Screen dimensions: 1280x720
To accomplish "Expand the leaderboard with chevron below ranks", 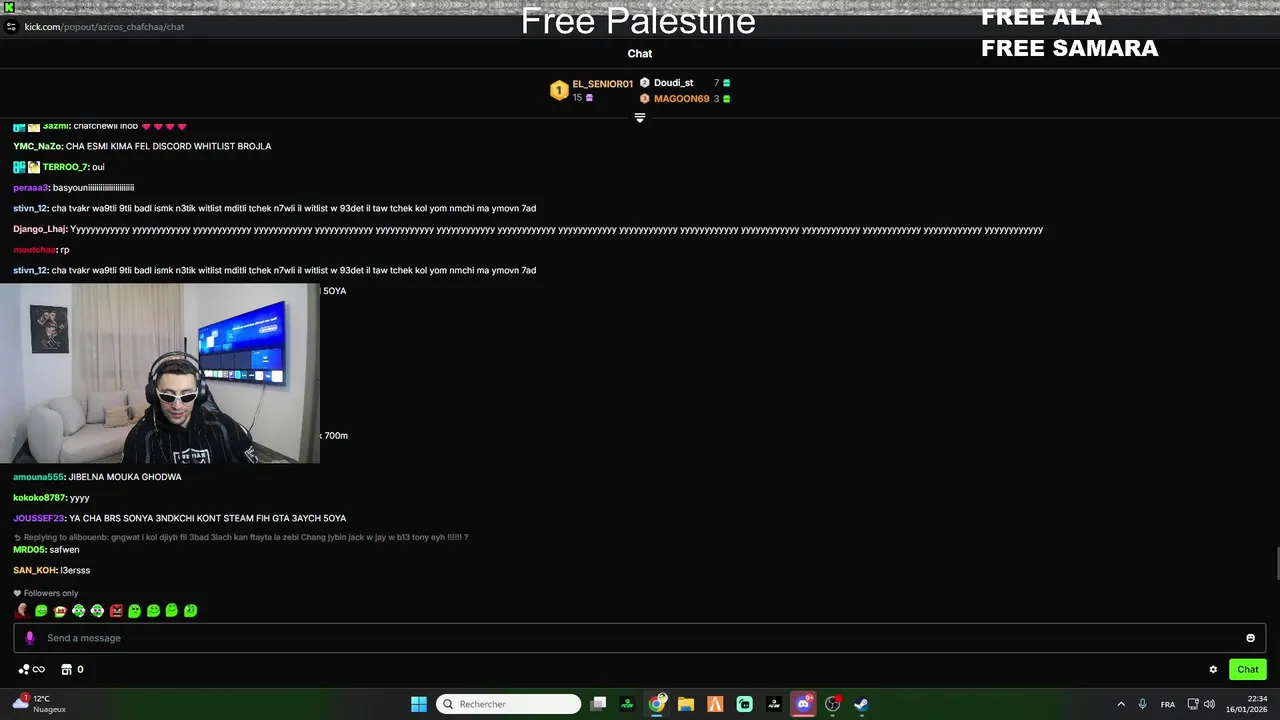I will (x=640, y=118).
